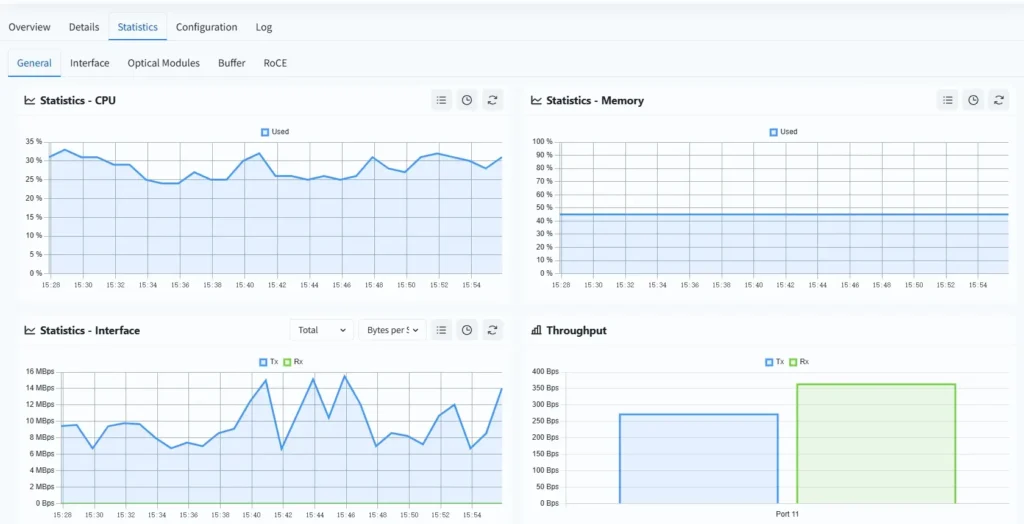Open list view in Statistics - Interface panel
Screen dimensions: 1024x524
pos(442,330)
